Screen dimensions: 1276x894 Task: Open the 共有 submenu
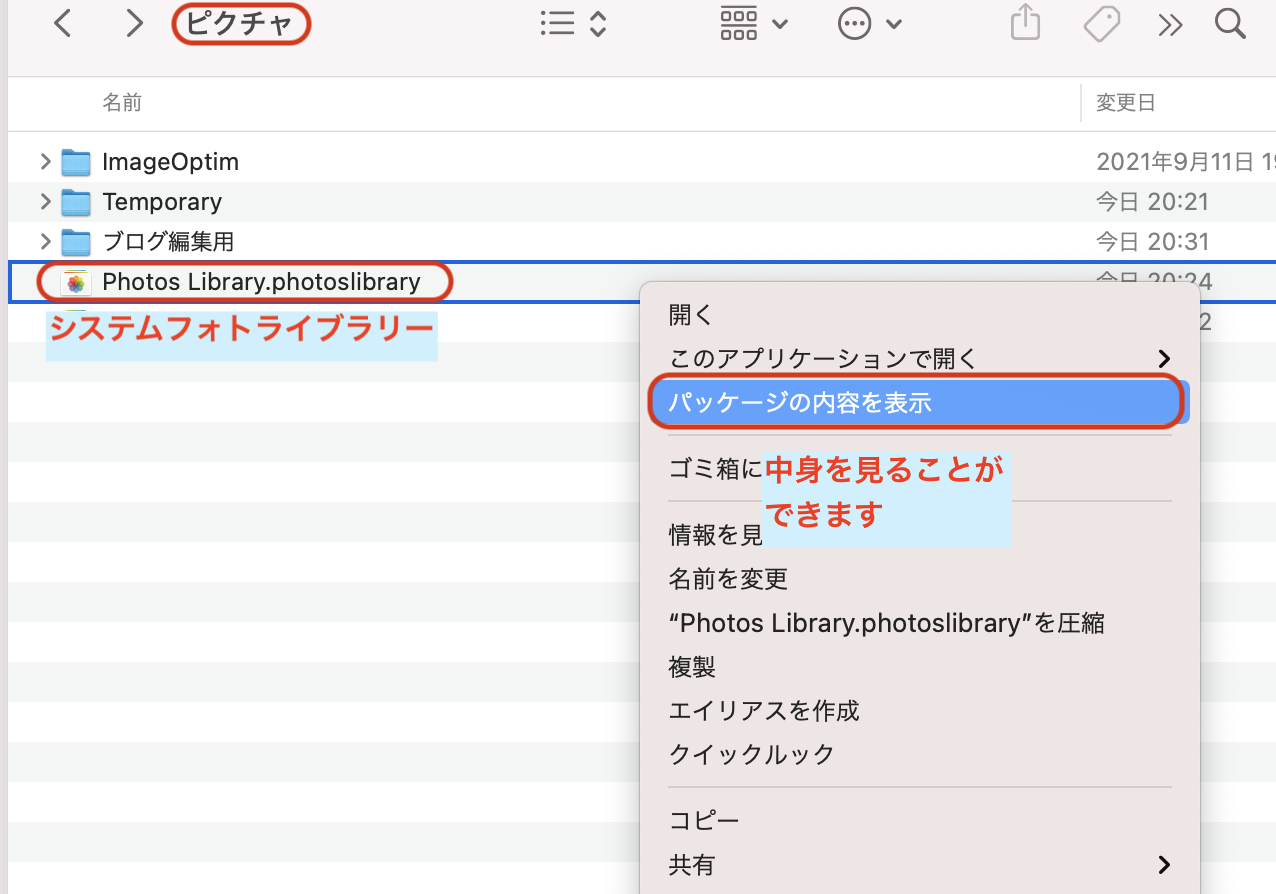point(919,864)
